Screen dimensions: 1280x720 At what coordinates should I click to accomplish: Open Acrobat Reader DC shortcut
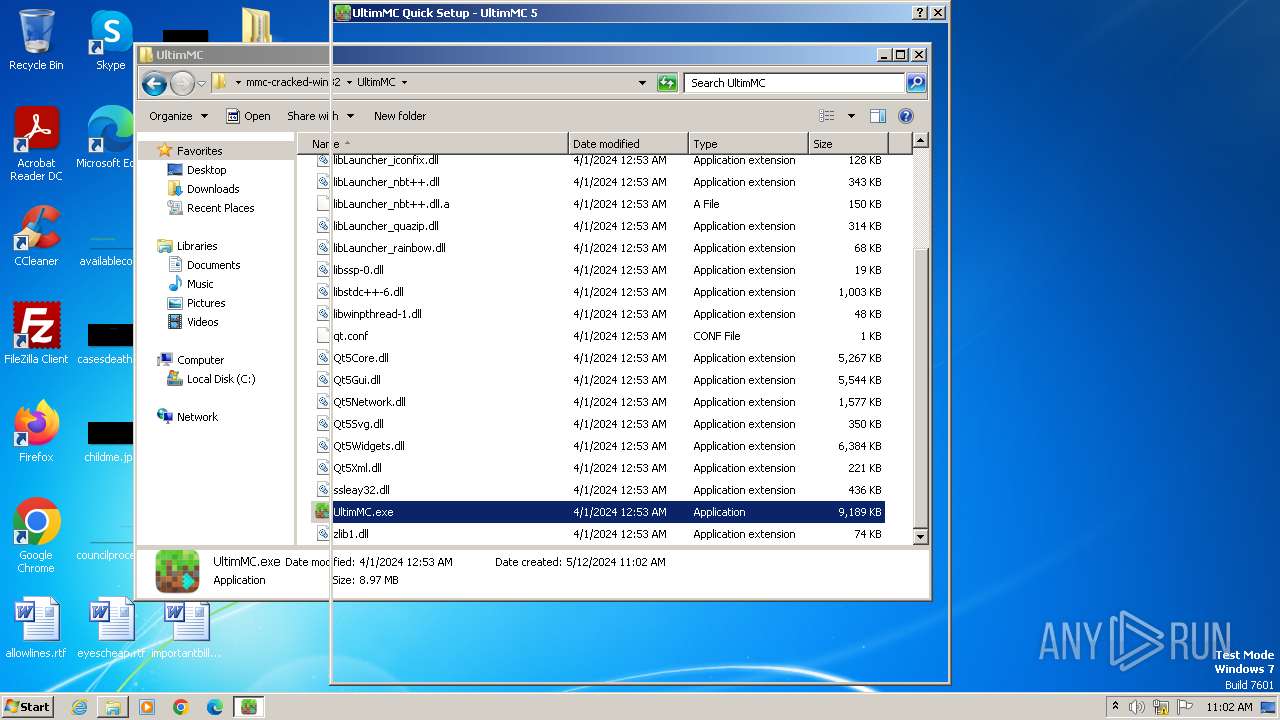(36, 144)
